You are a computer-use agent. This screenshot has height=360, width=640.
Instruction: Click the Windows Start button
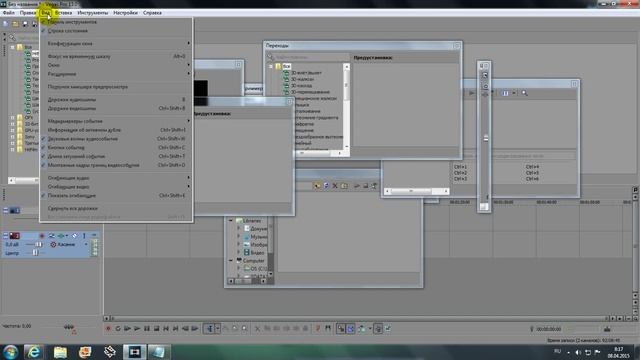point(11,352)
